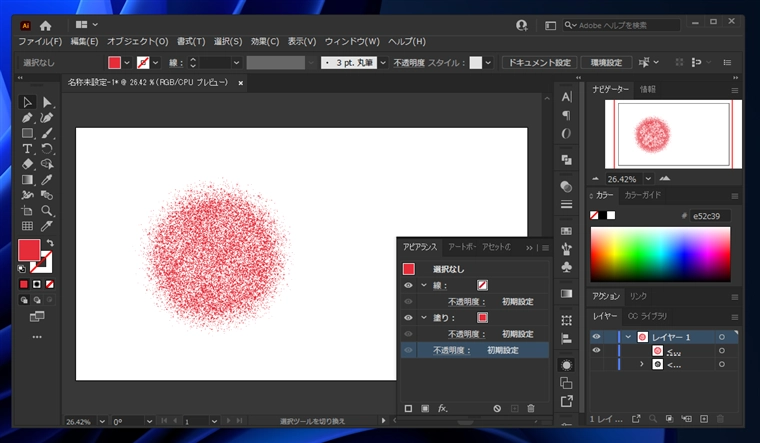Open the Symbols club-shaped panel icon

click(566, 267)
